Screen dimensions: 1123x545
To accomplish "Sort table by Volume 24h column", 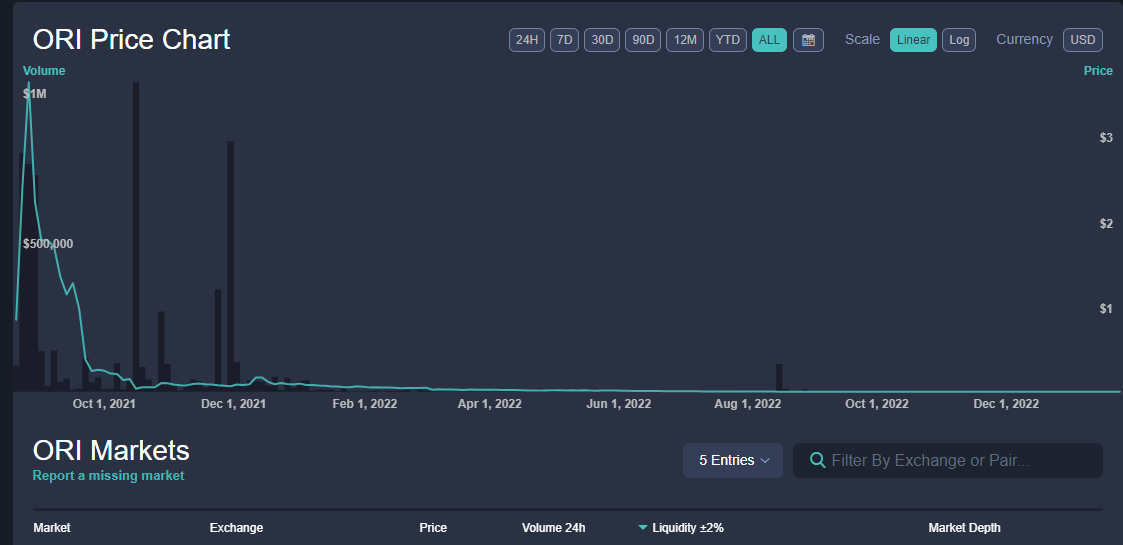I will [x=553, y=528].
